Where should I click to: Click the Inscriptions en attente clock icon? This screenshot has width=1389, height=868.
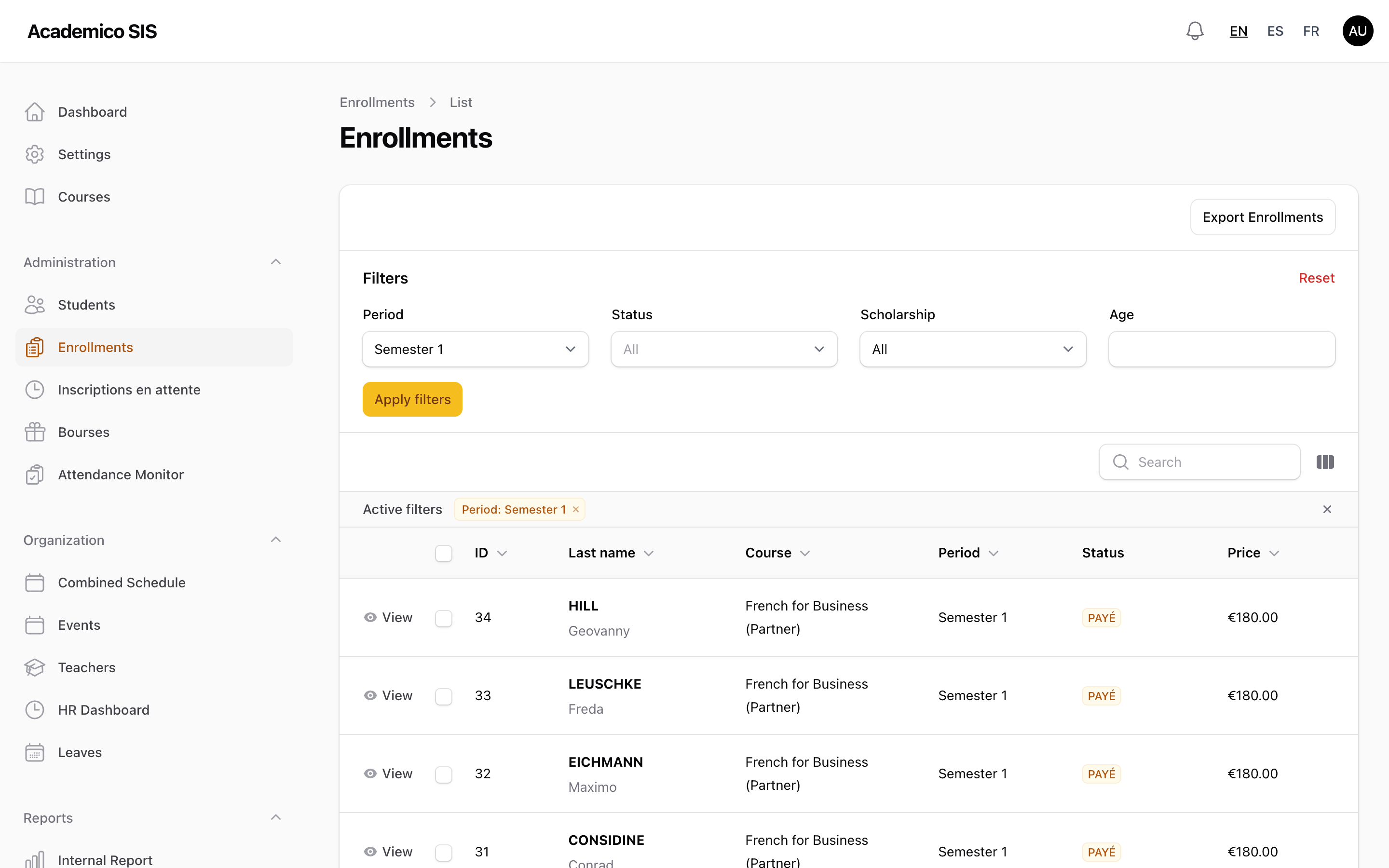pos(35,389)
